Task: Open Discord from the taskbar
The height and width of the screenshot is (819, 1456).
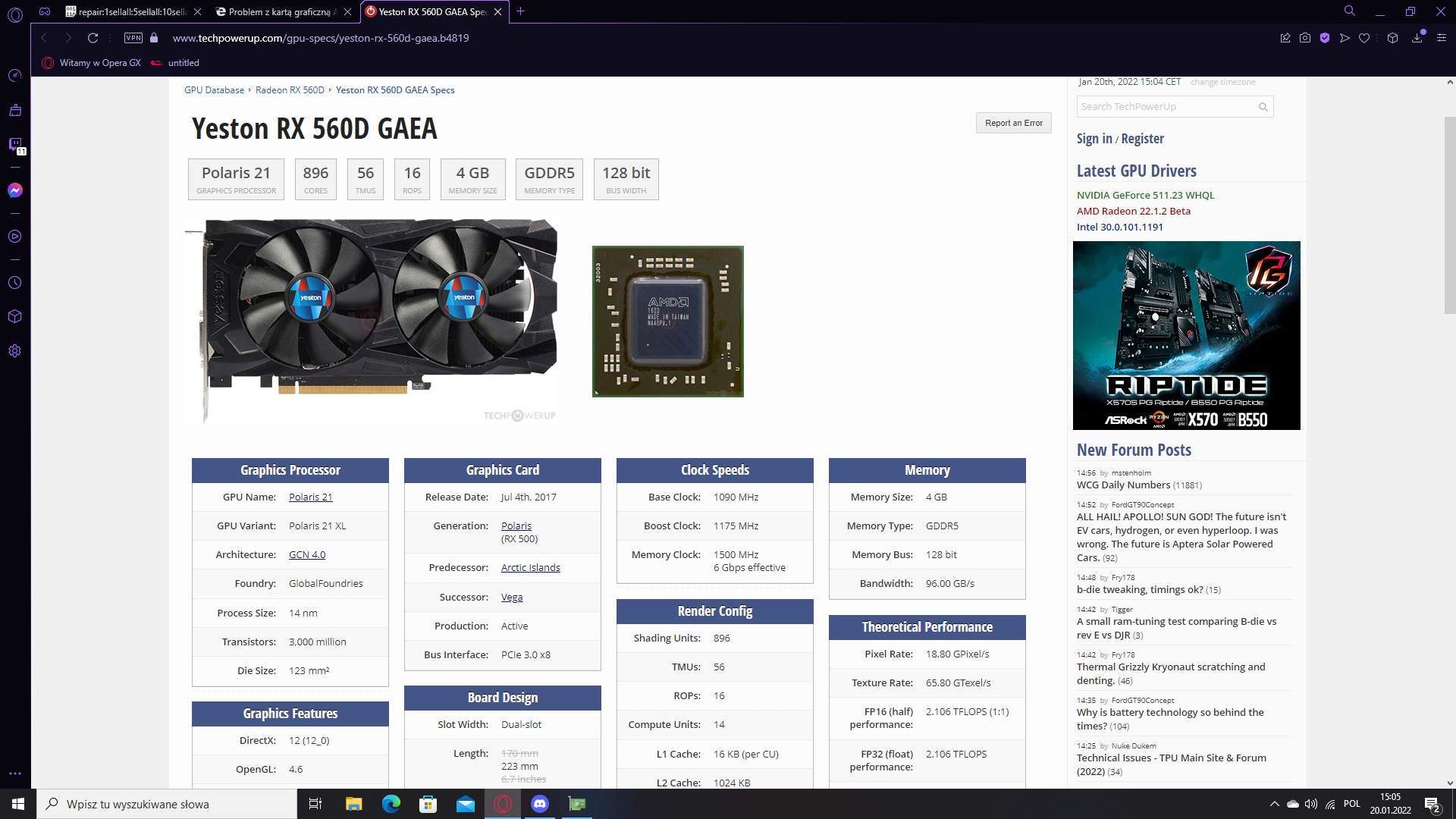Action: click(540, 804)
